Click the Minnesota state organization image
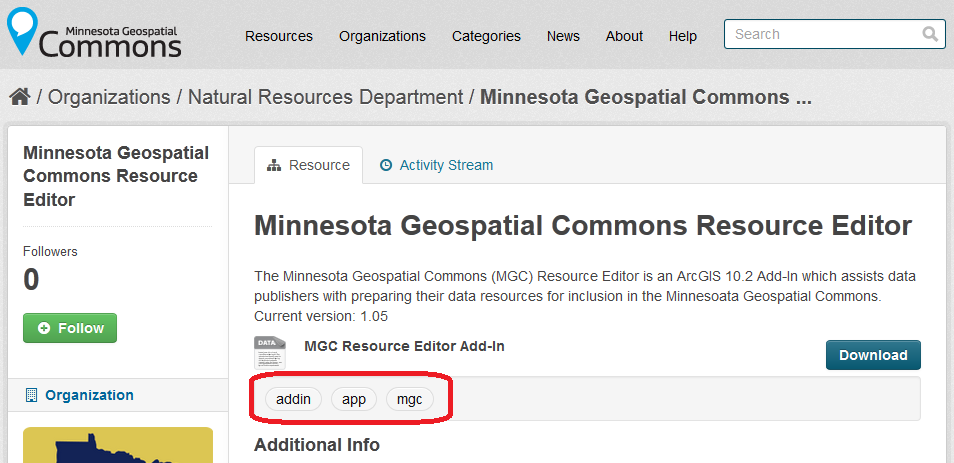 point(118,445)
